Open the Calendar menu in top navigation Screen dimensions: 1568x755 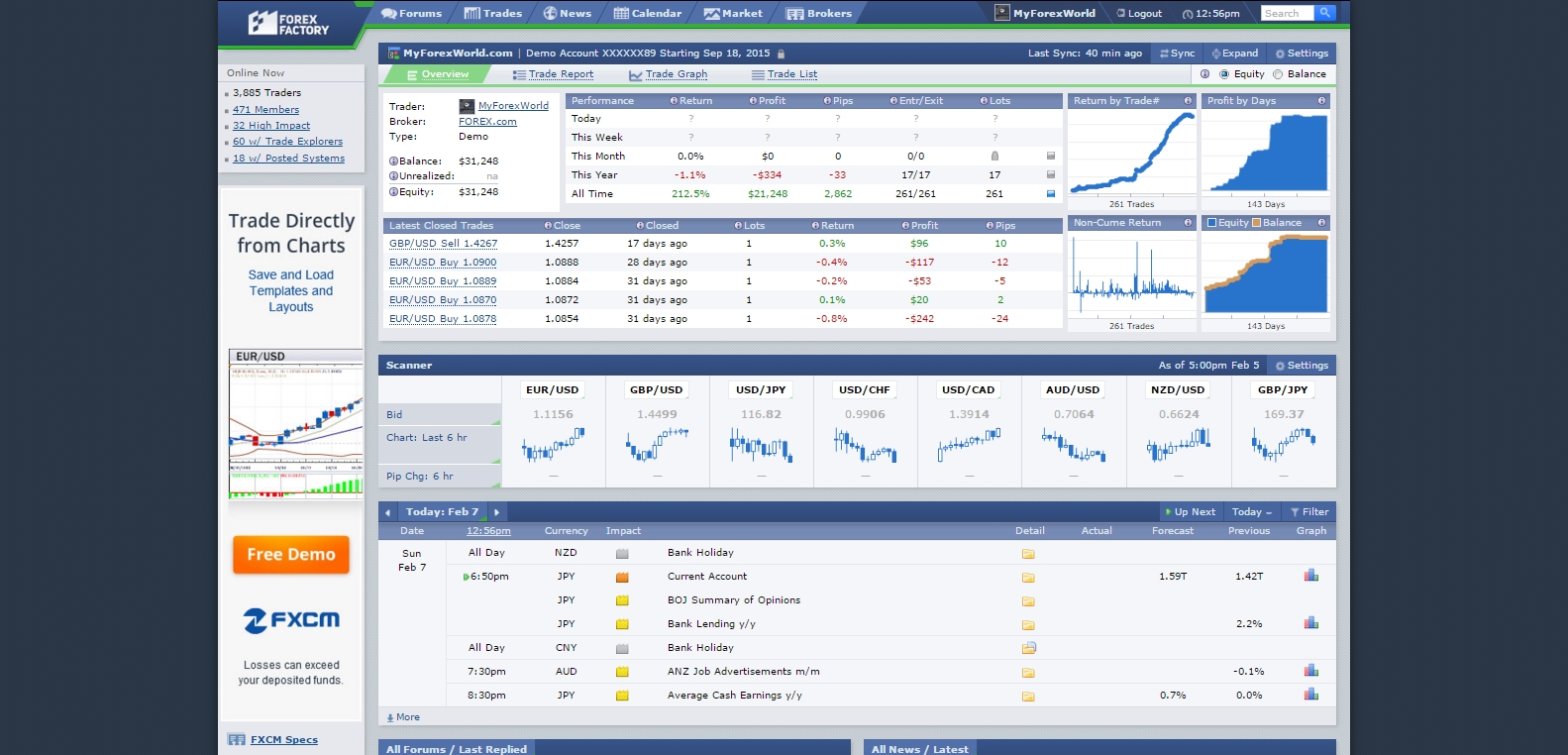point(648,14)
